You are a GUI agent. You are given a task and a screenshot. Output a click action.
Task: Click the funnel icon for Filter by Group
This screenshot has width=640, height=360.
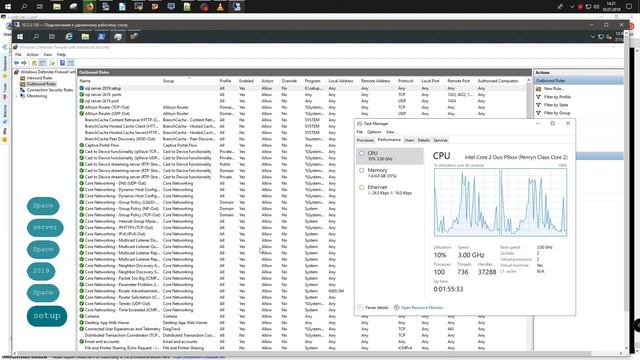pyautogui.click(x=538, y=113)
